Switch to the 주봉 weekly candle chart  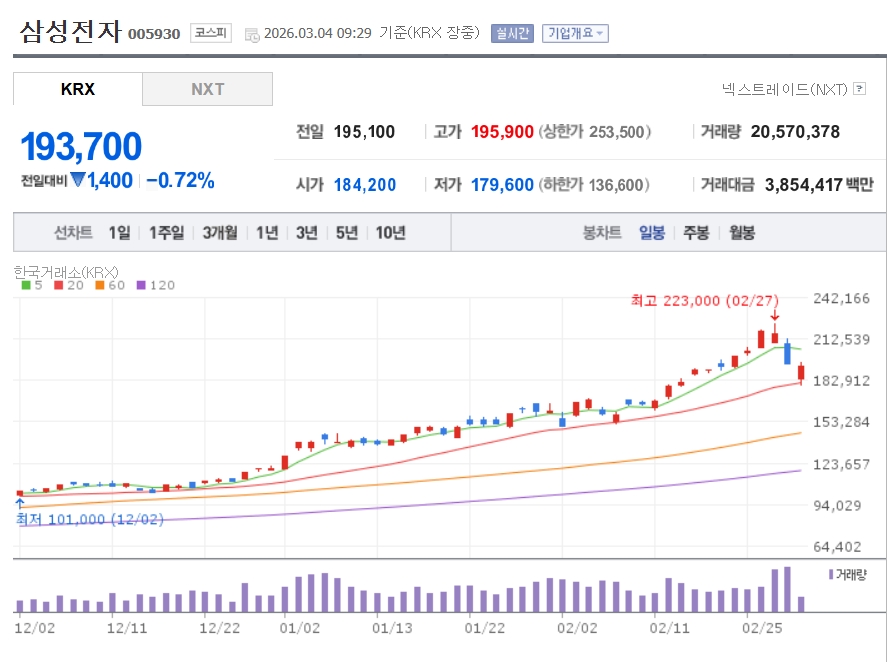pos(696,232)
